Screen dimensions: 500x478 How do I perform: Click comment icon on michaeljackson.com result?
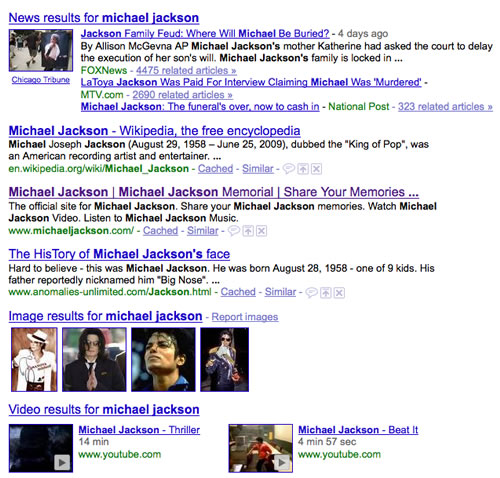(x=234, y=231)
